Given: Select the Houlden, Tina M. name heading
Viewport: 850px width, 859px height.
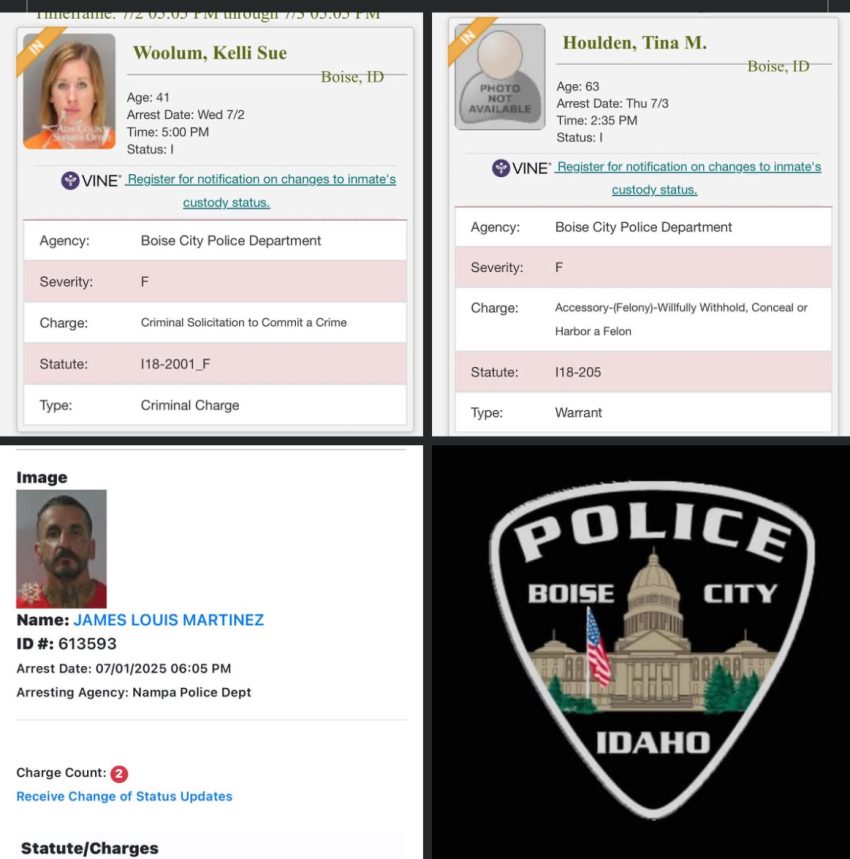Looking at the screenshot, I should 635,42.
